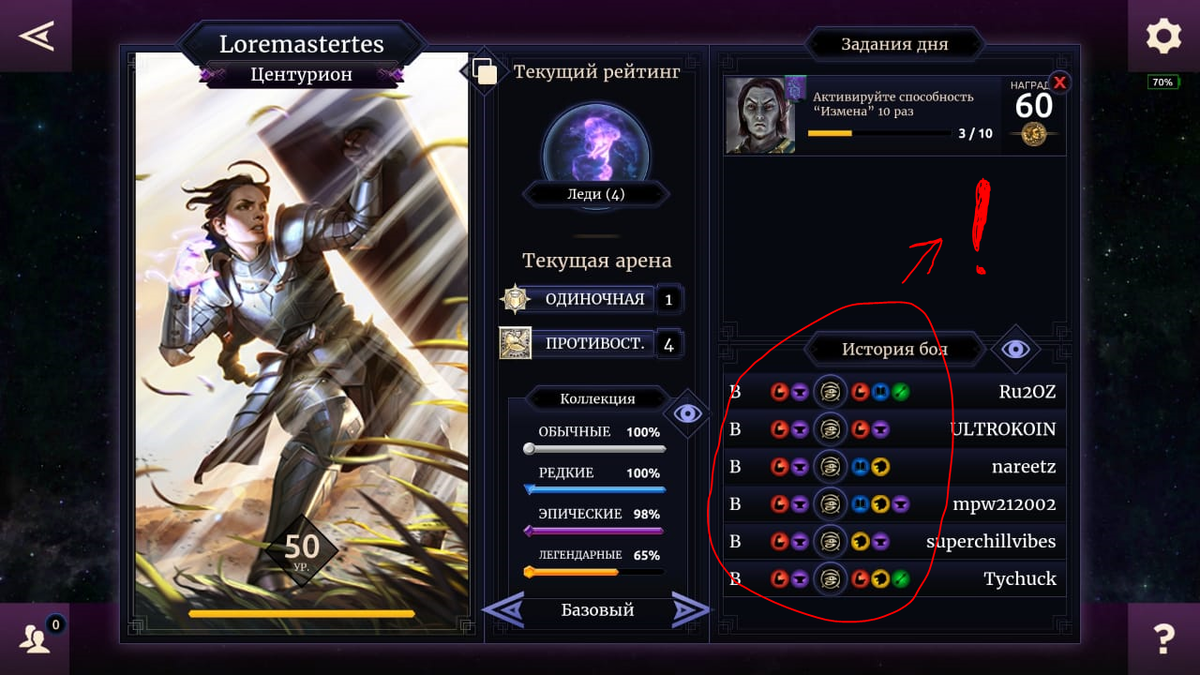Open settings with the gear icon

[x=1164, y=36]
